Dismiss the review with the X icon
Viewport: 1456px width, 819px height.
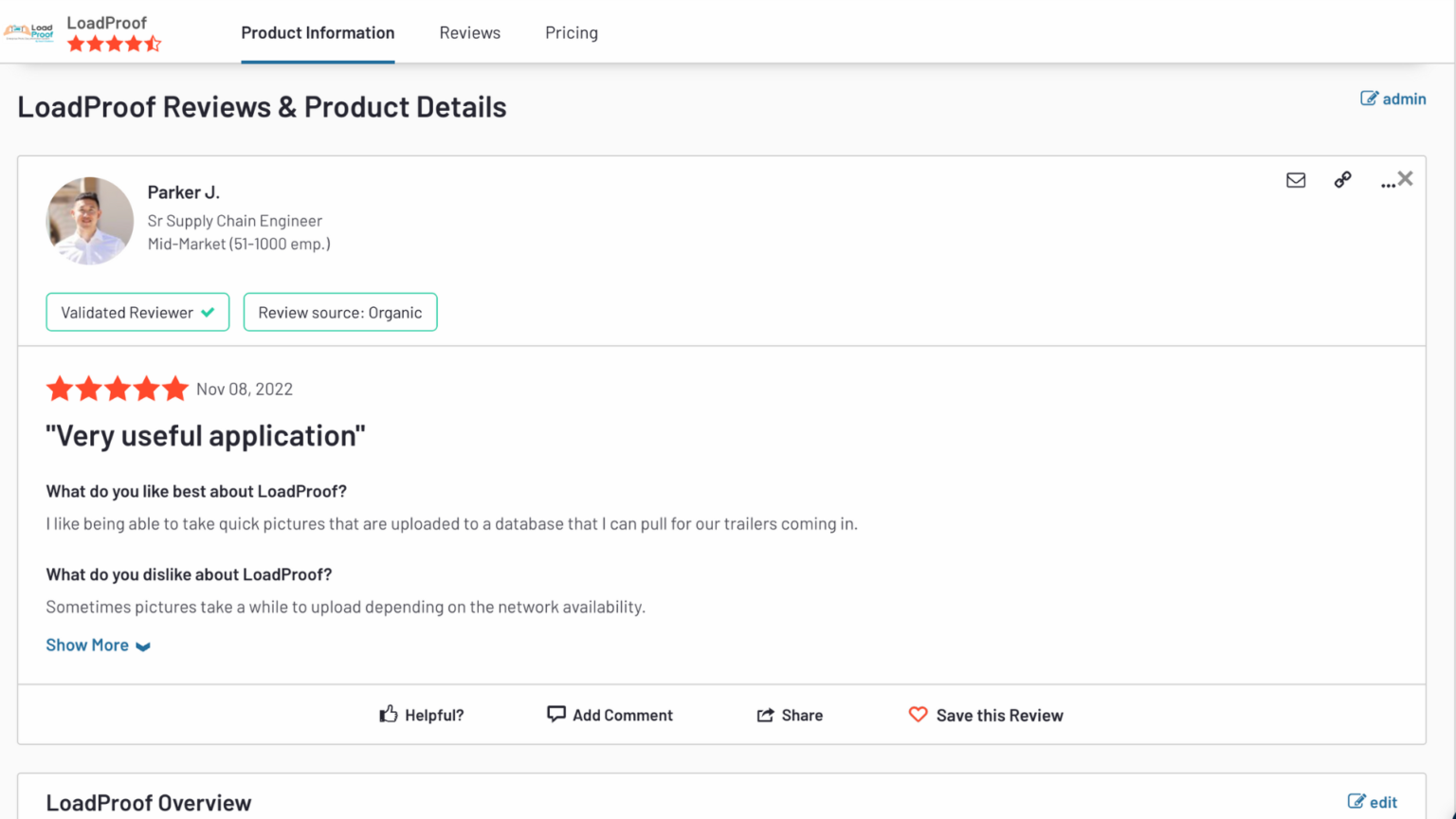coord(1406,178)
